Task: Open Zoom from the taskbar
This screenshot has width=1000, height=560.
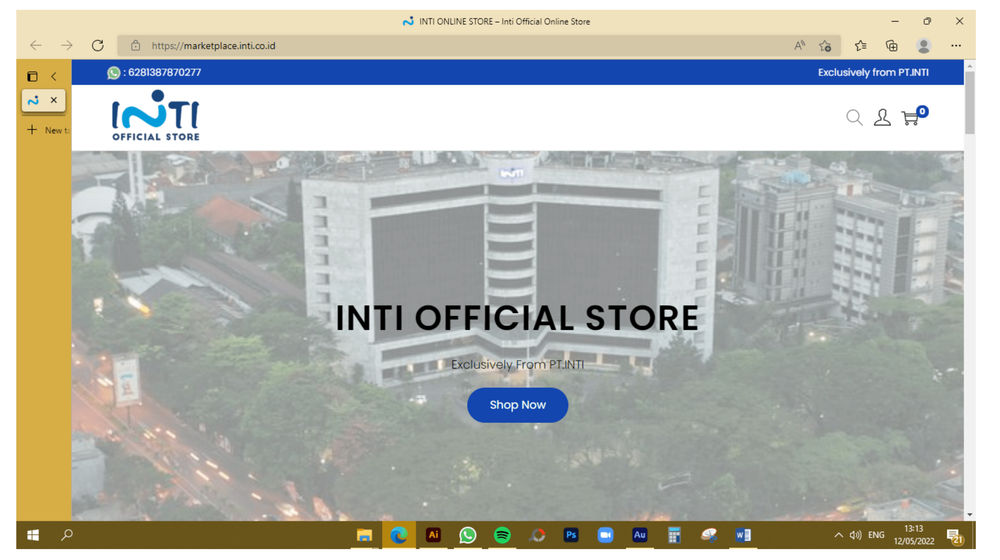Action: tap(605, 535)
